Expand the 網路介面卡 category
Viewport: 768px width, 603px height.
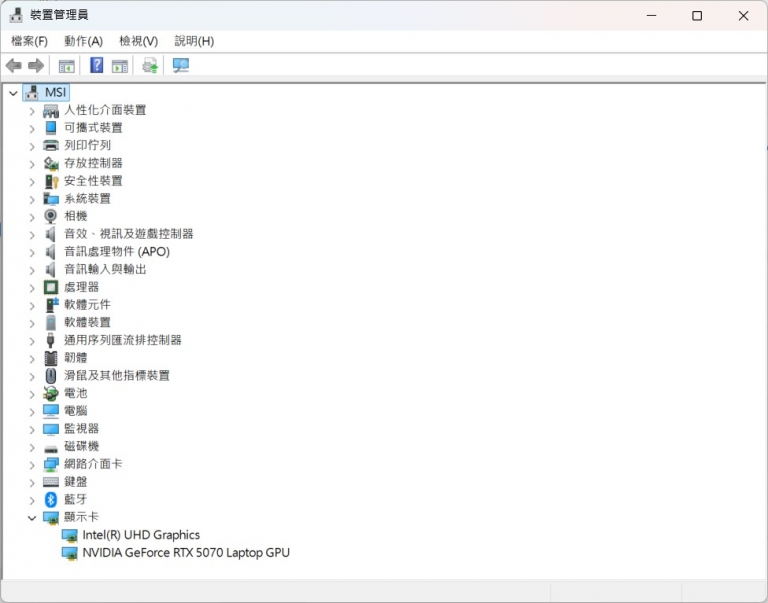[32, 465]
